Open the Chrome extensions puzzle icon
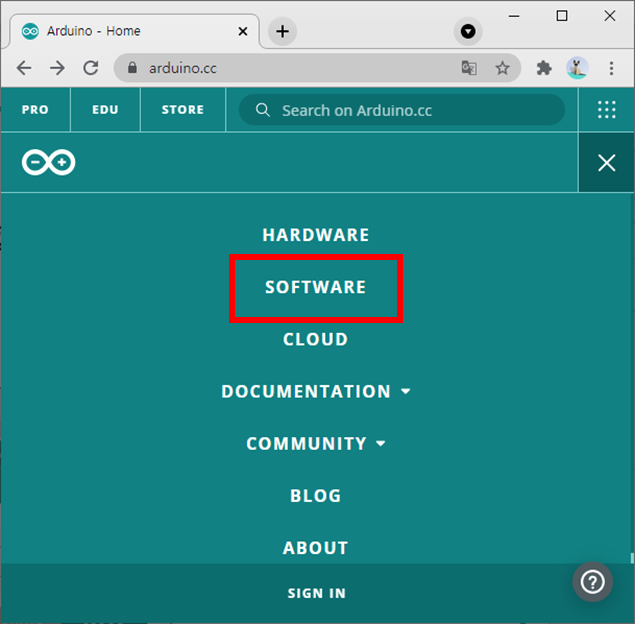The width and height of the screenshot is (635, 624). pos(544,68)
